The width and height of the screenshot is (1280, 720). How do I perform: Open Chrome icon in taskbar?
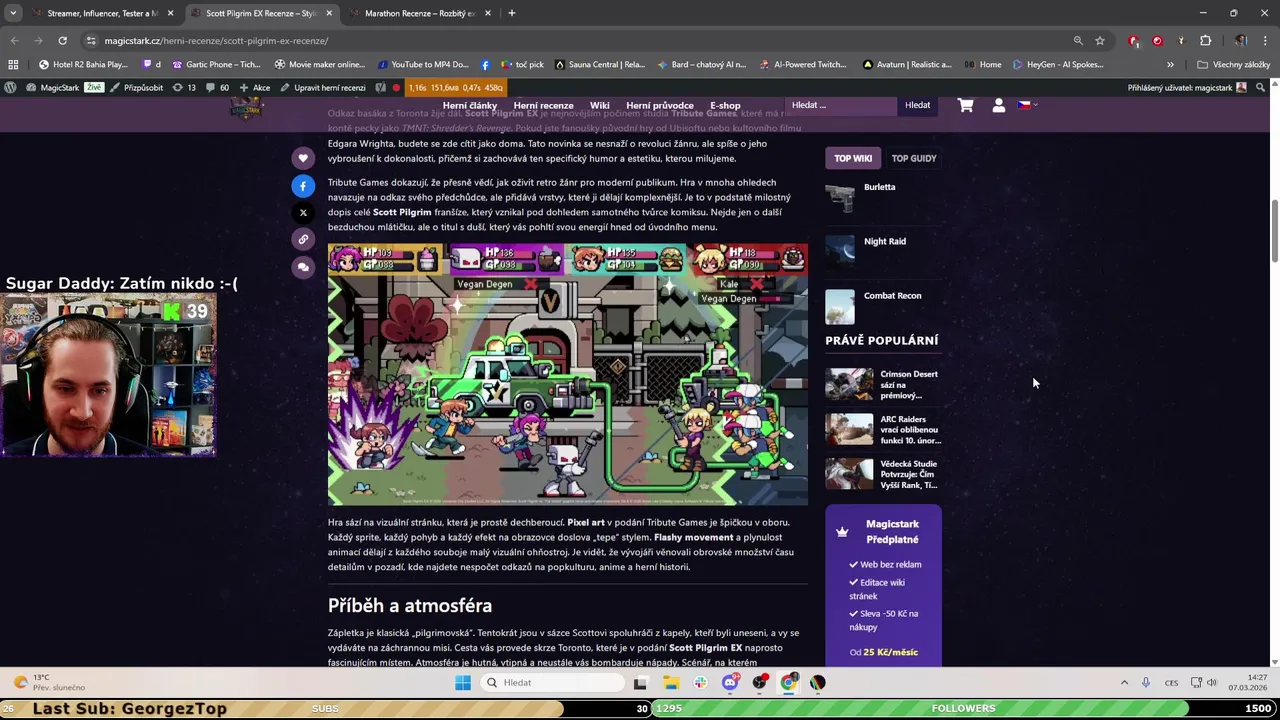pyautogui.click(x=789, y=683)
